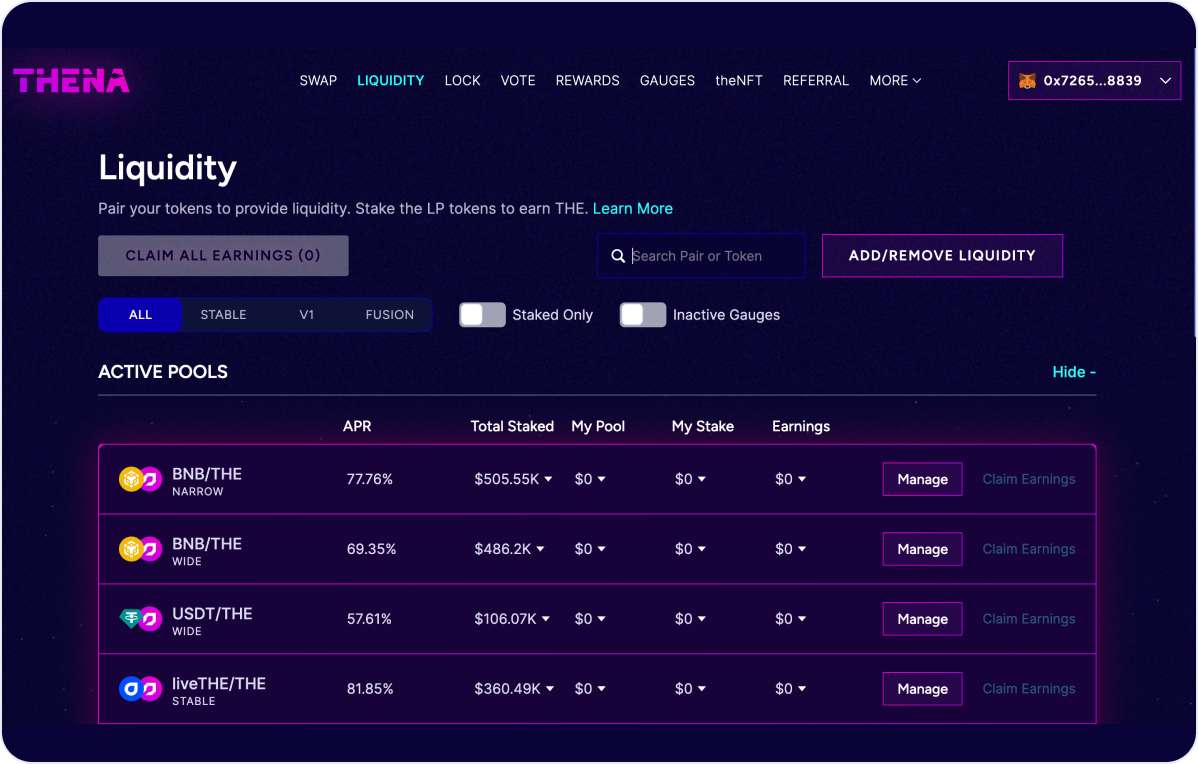
Task: Expand Total Staked $486.2K details
Action: 540,549
